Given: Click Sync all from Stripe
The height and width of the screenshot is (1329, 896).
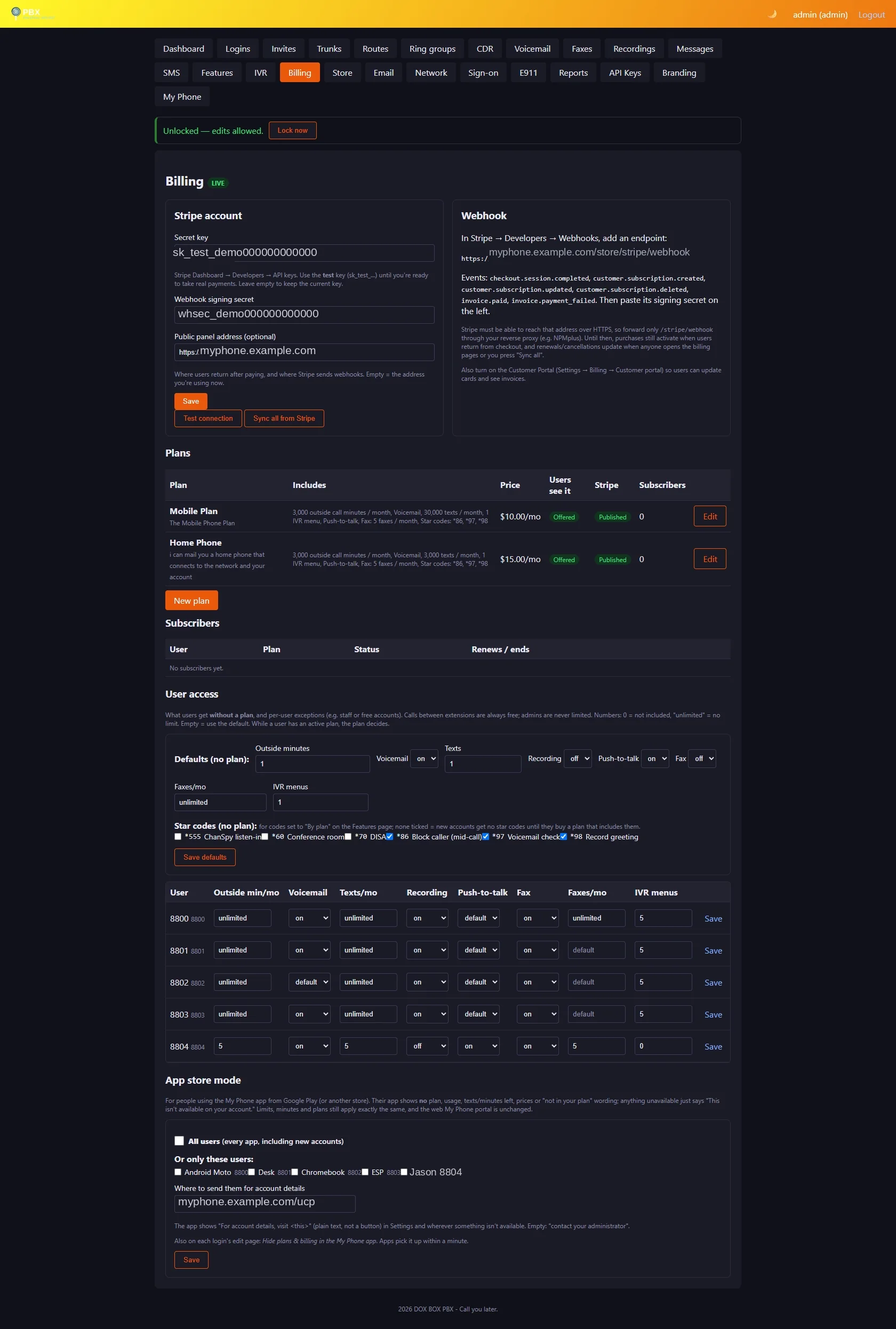Looking at the screenshot, I should click(284, 418).
